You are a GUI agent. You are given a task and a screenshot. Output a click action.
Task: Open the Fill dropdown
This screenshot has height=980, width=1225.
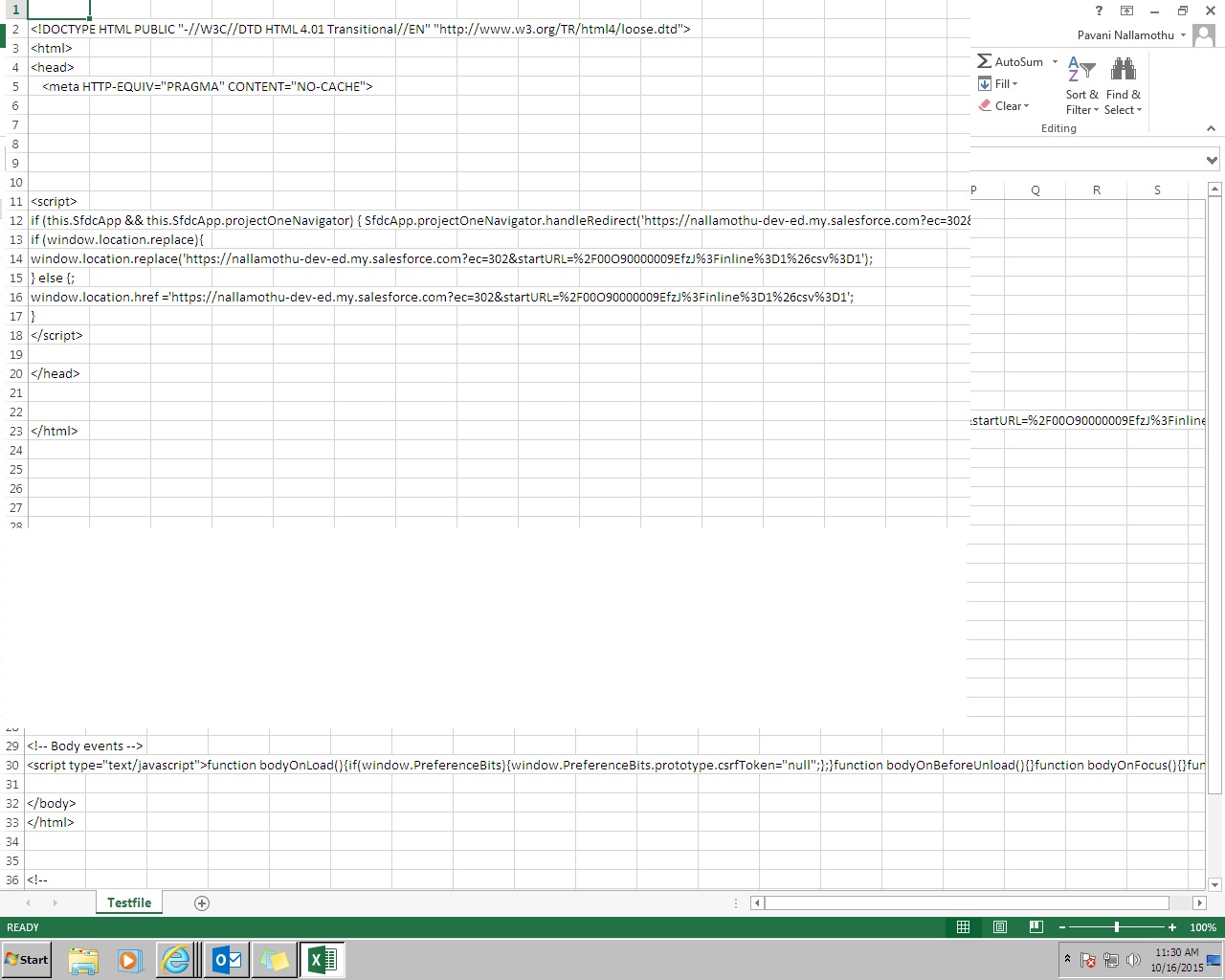998,84
